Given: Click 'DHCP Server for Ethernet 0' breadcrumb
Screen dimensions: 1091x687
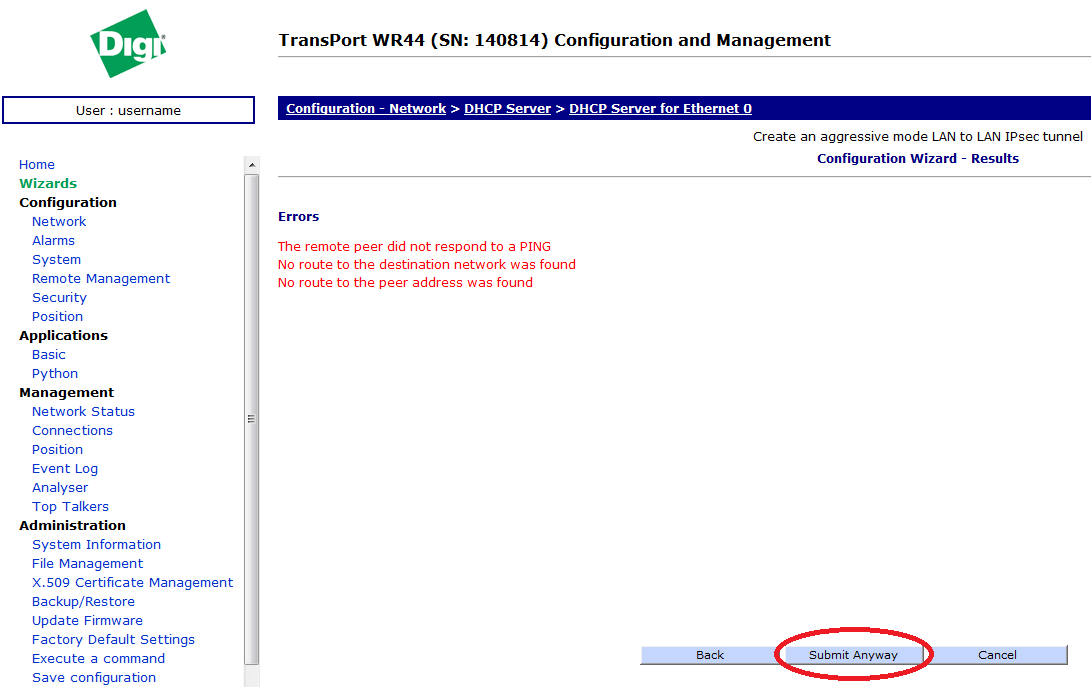Looking at the screenshot, I should [x=660, y=109].
